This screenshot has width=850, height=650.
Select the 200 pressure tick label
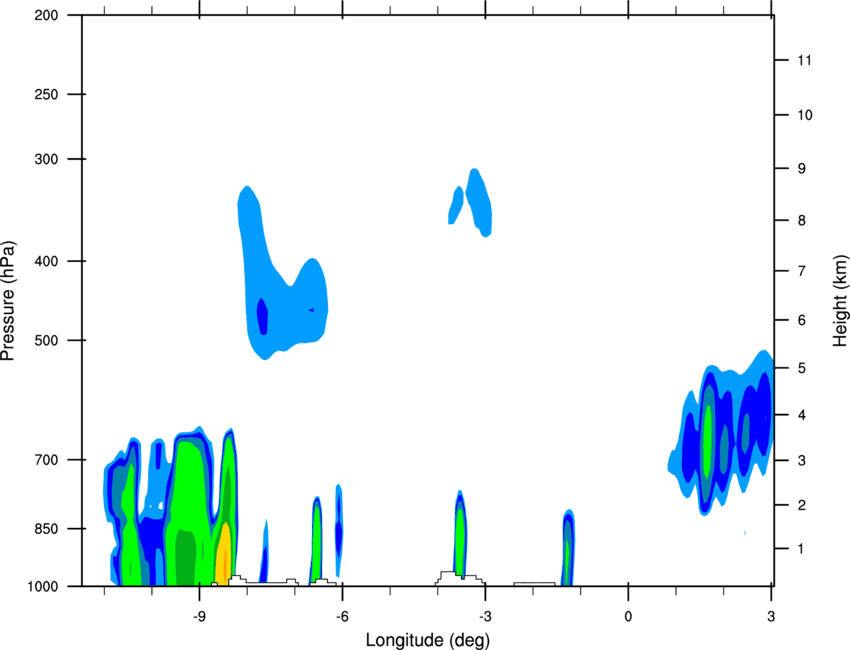pyautogui.click(x=46, y=15)
